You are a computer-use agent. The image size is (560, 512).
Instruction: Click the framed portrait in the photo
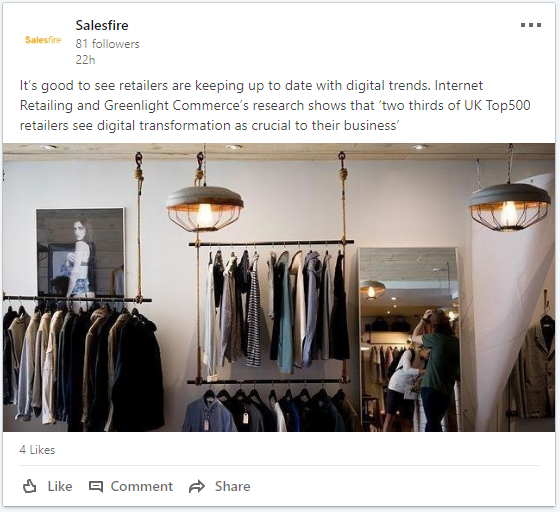click(x=80, y=252)
